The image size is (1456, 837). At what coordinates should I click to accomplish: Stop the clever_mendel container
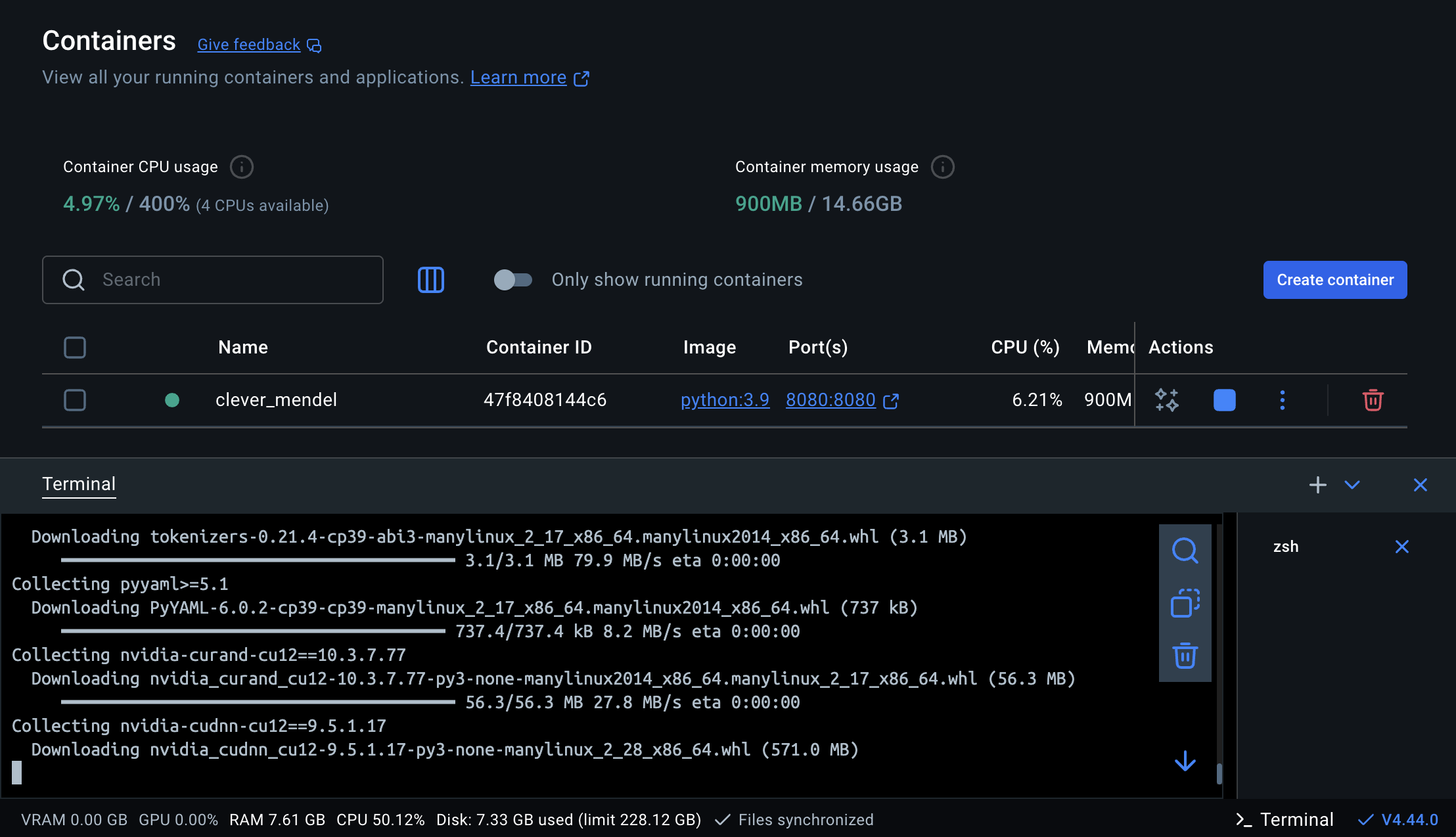pyautogui.click(x=1224, y=400)
